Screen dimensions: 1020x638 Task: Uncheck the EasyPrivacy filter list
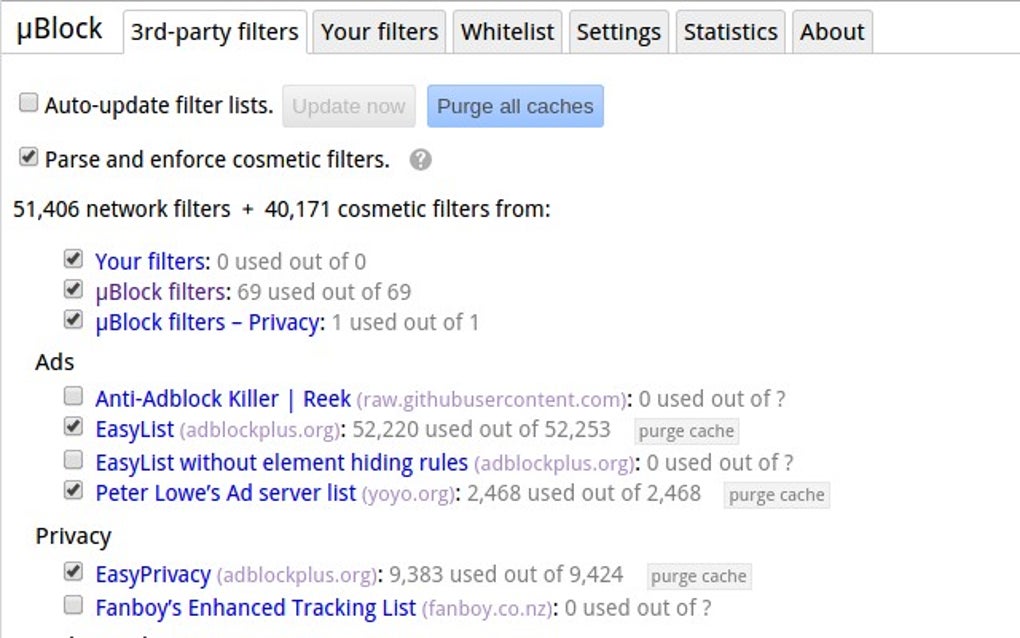point(73,572)
